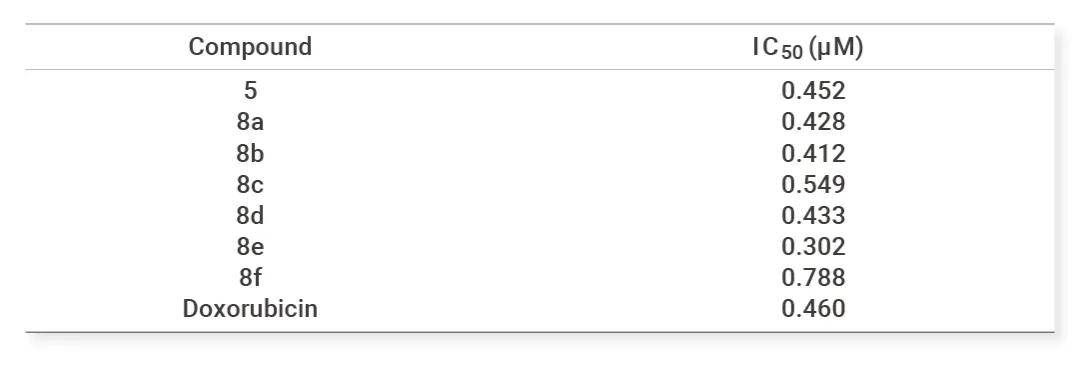Select the Doxorubicin row label
The width and height of the screenshot is (1080, 382).
(x=250, y=308)
